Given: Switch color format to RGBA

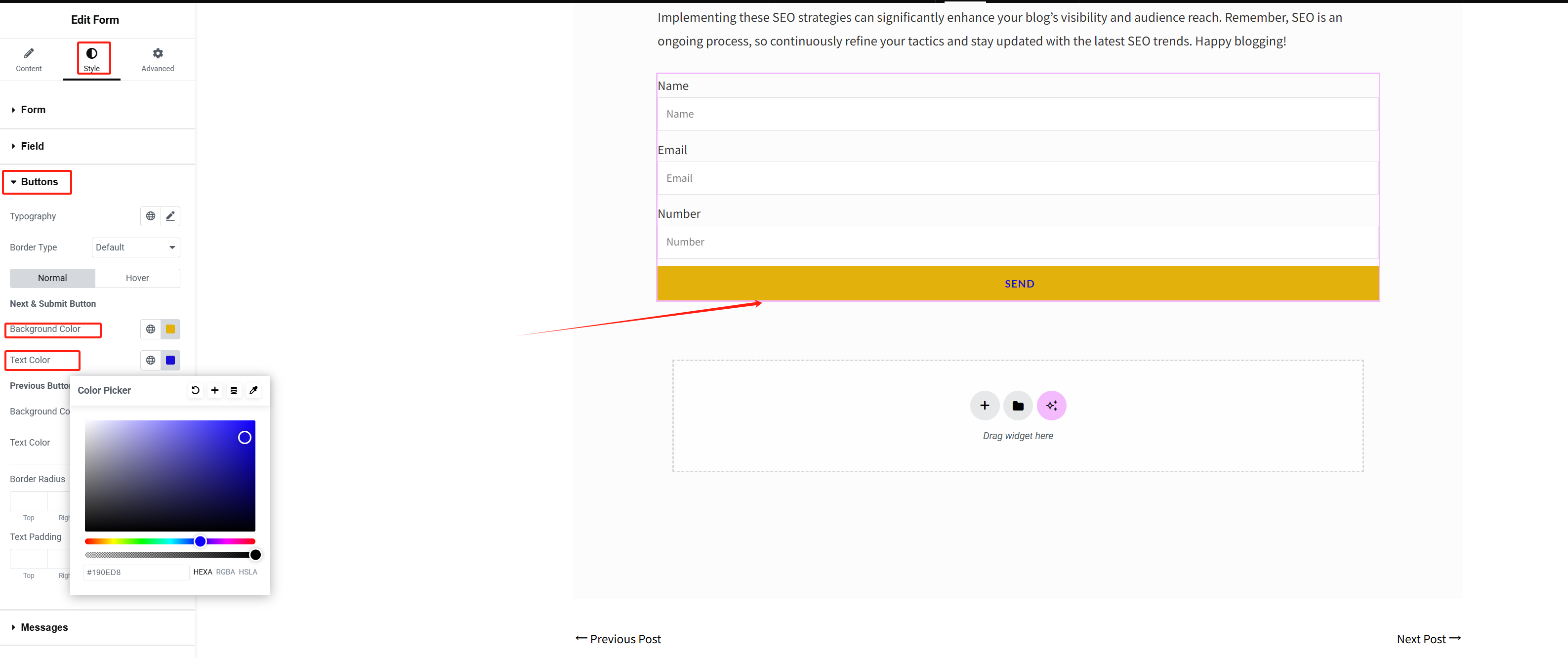Looking at the screenshot, I should [225, 572].
